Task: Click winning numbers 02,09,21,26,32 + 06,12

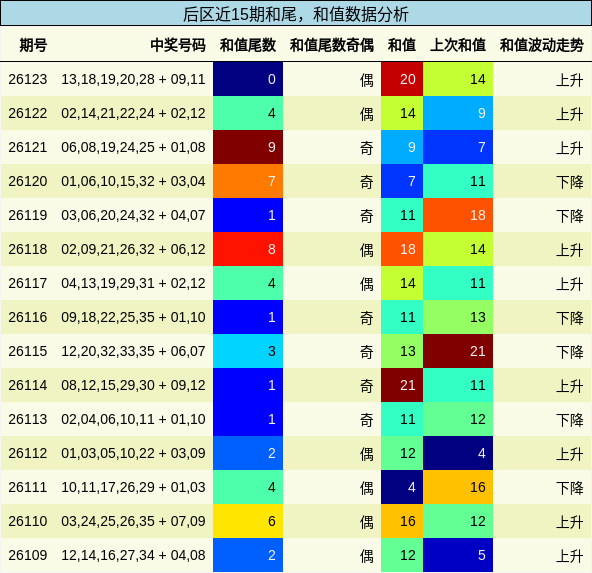Action: 133,249
